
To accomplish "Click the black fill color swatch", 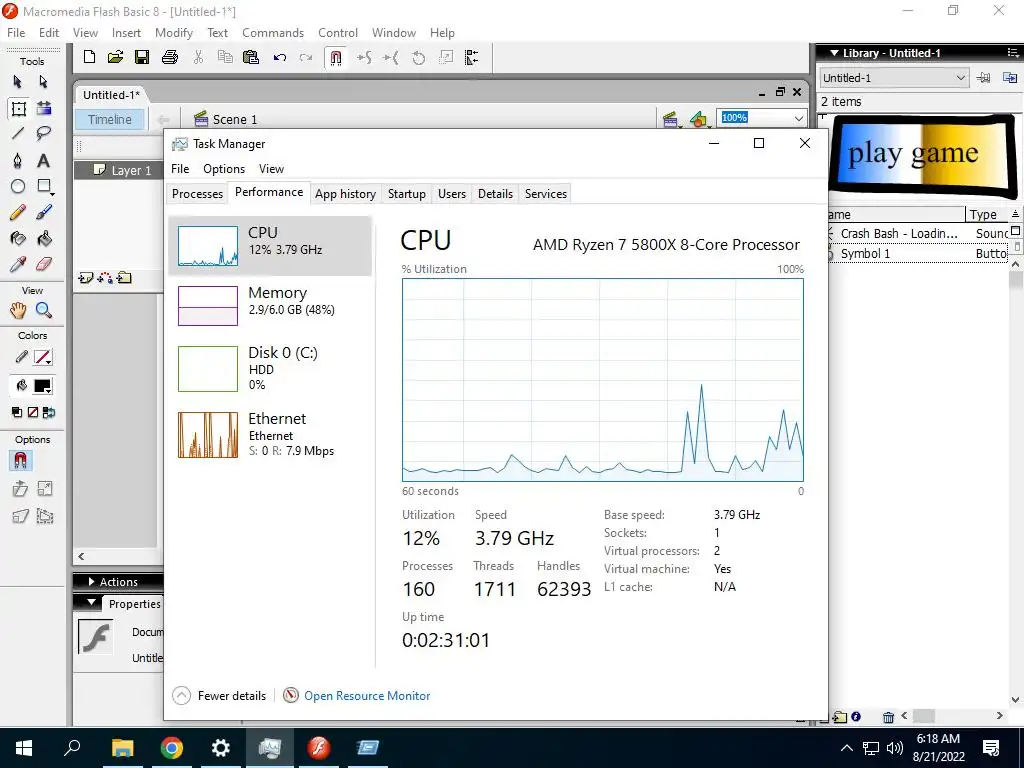I will click(43, 386).
